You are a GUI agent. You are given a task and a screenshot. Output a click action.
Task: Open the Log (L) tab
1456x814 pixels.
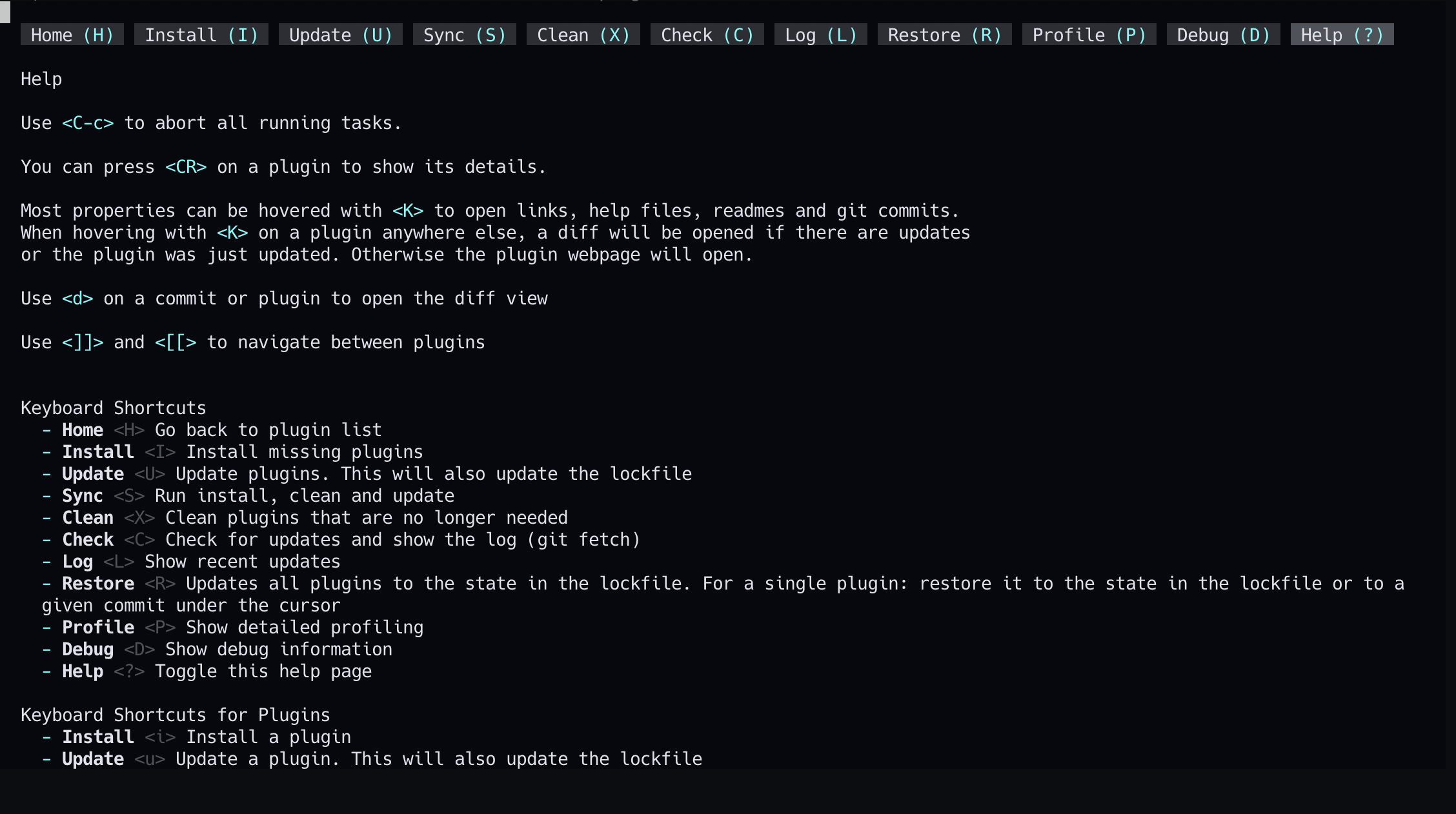click(x=820, y=35)
